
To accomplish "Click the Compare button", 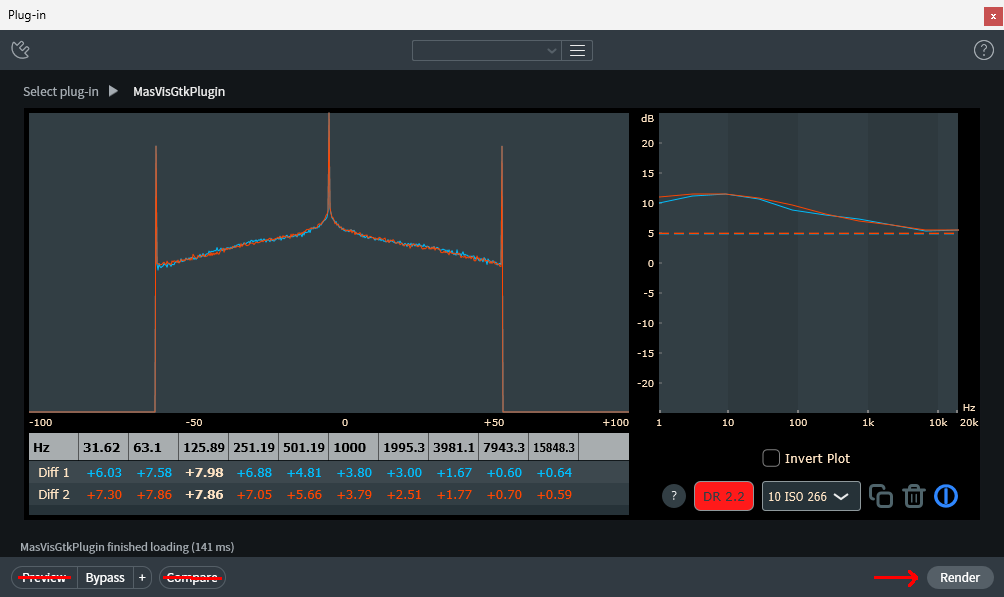I will pyautogui.click(x=192, y=578).
